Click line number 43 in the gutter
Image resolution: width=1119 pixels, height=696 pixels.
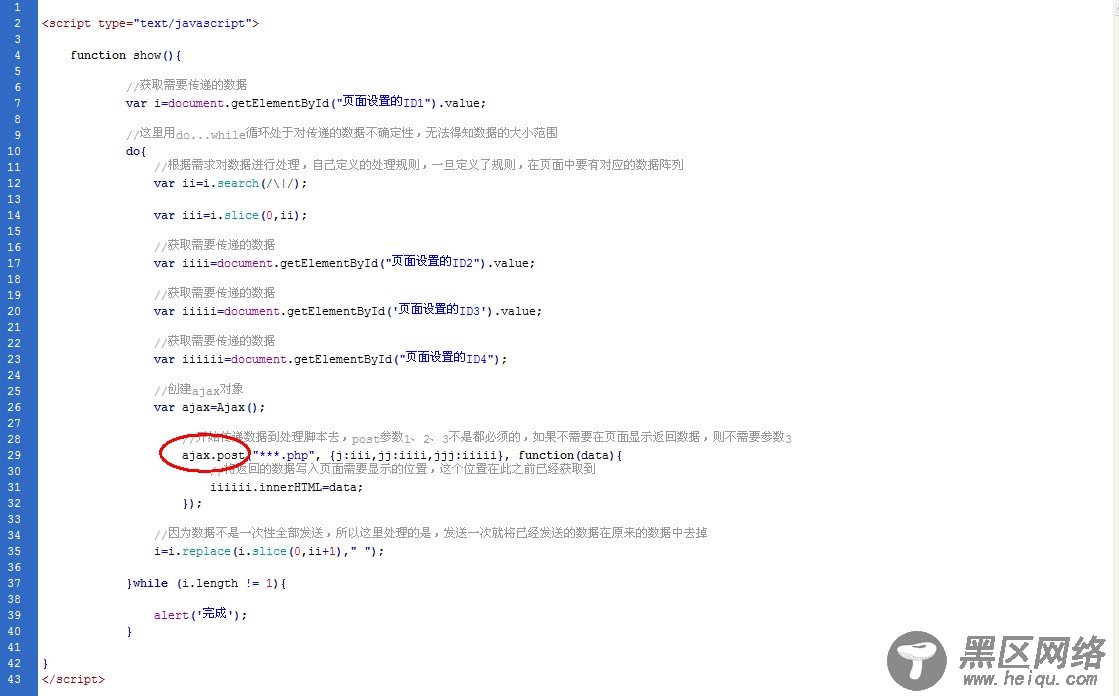click(x=14, y=679)
